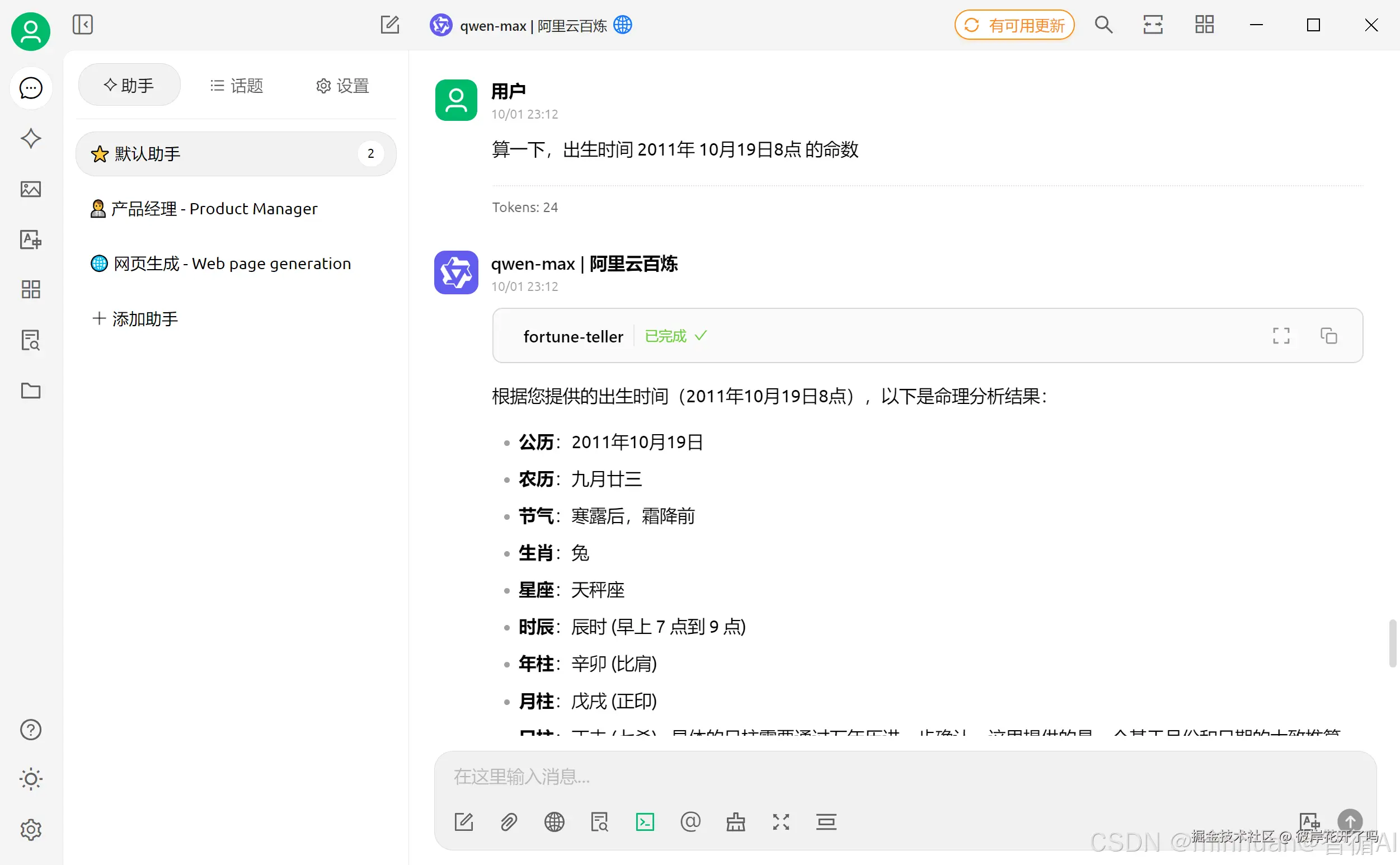Open the files folder icon in sidebar

(x=30, y=391)
